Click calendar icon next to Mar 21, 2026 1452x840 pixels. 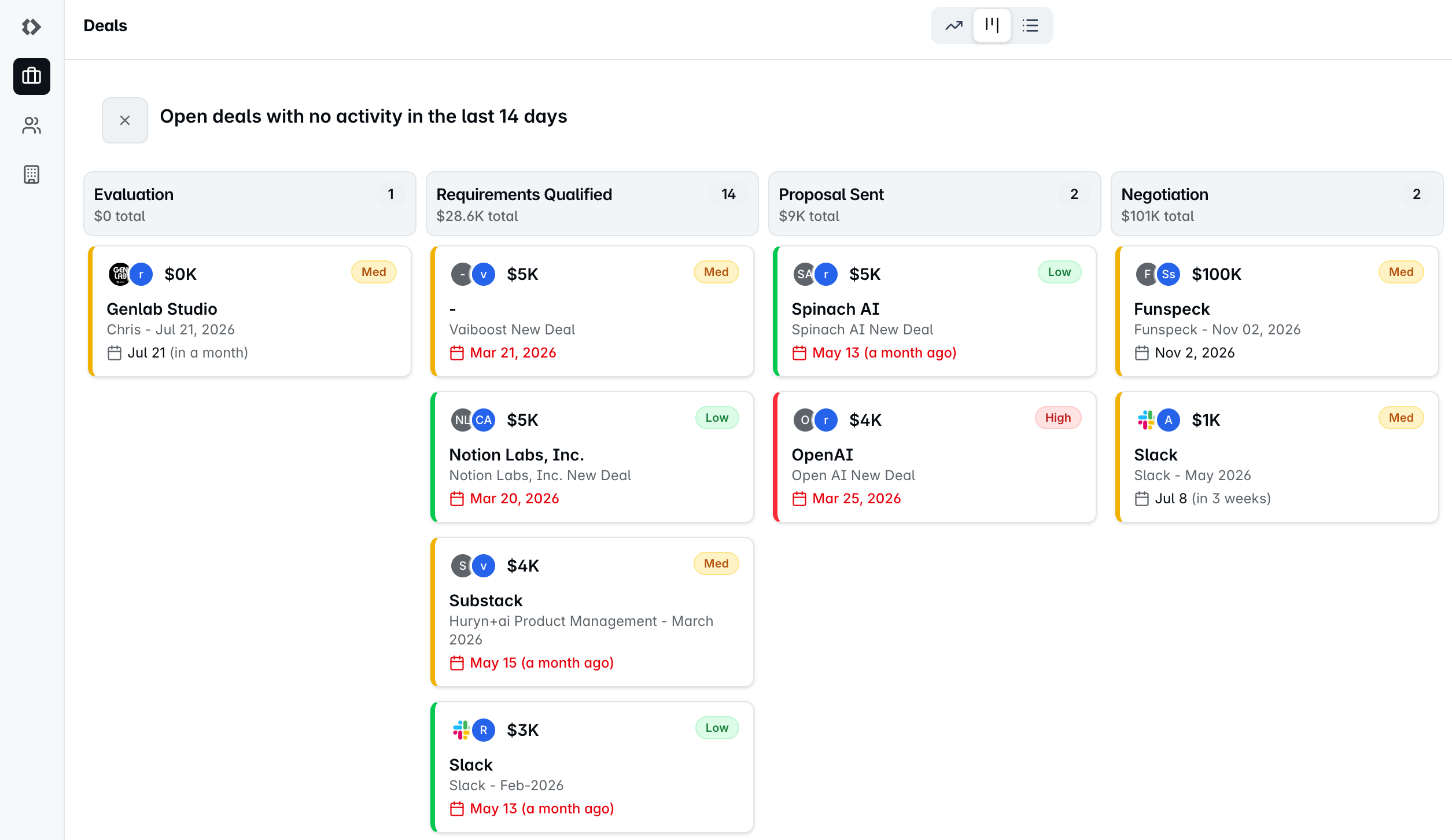(457, 353)
